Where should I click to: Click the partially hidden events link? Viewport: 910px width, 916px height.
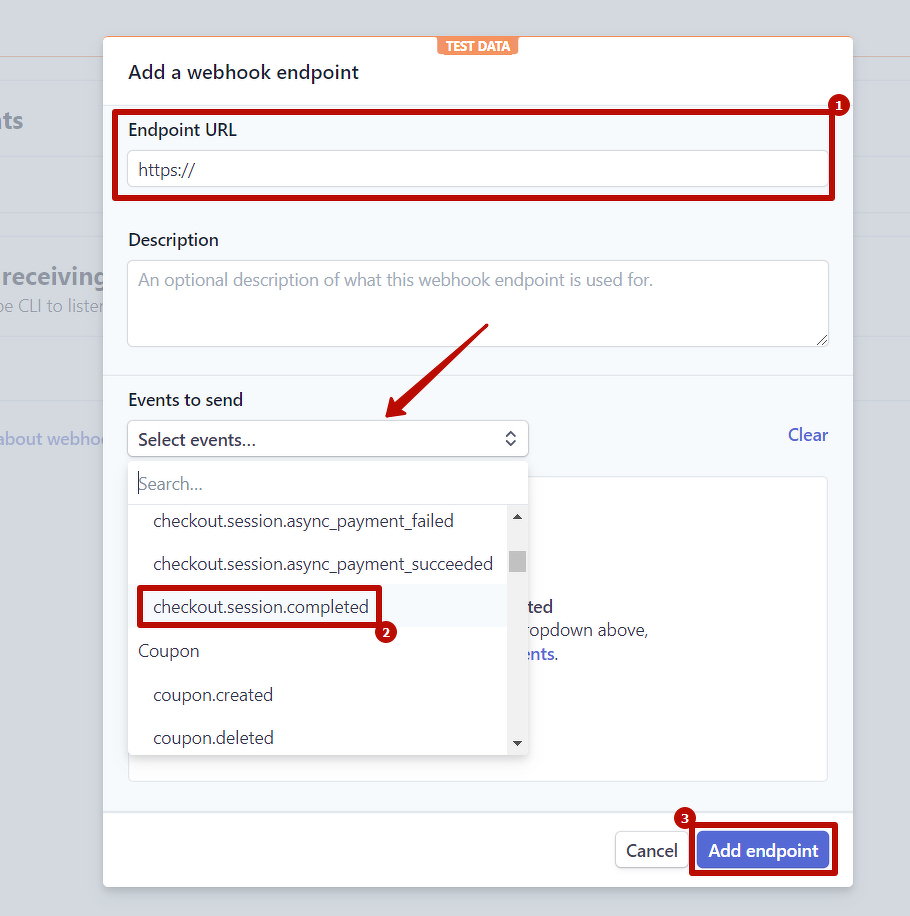coord(541,654)
